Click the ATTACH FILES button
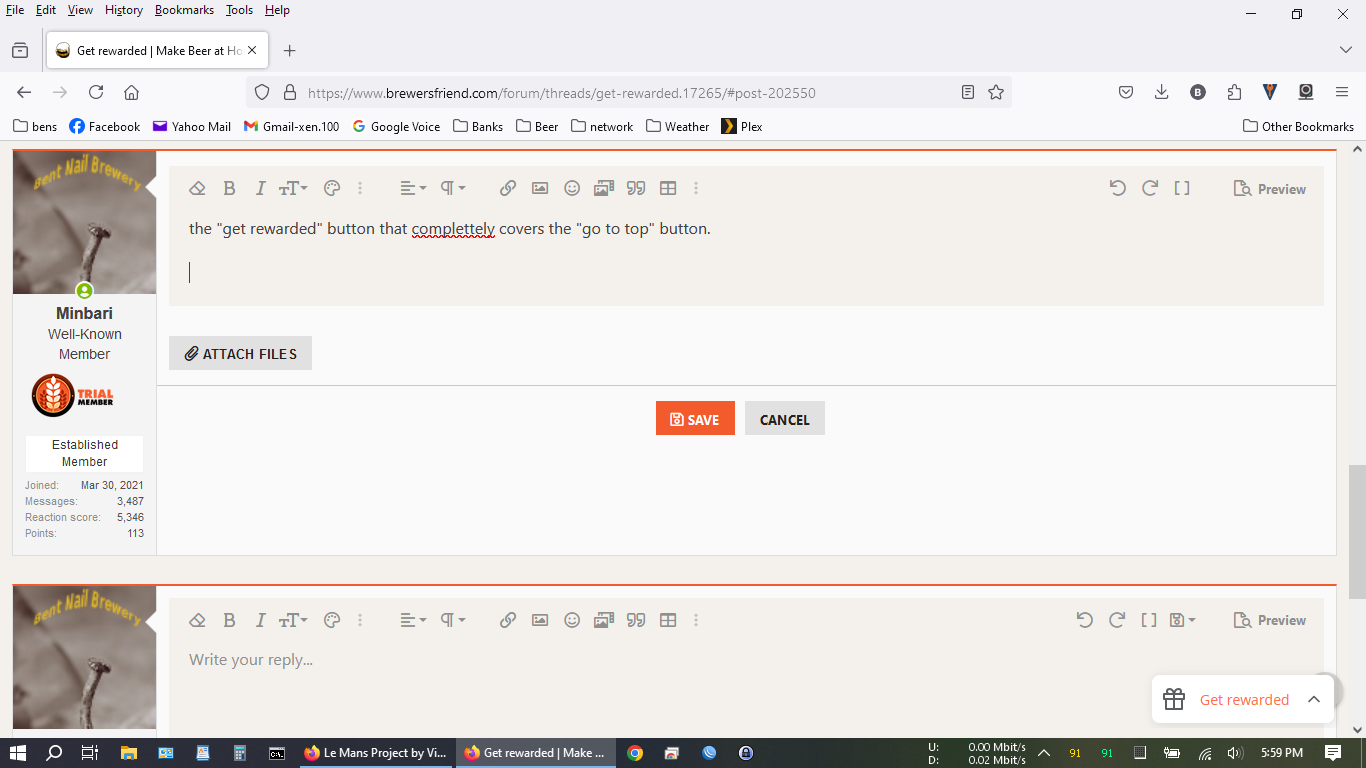 tap(240, 354)
